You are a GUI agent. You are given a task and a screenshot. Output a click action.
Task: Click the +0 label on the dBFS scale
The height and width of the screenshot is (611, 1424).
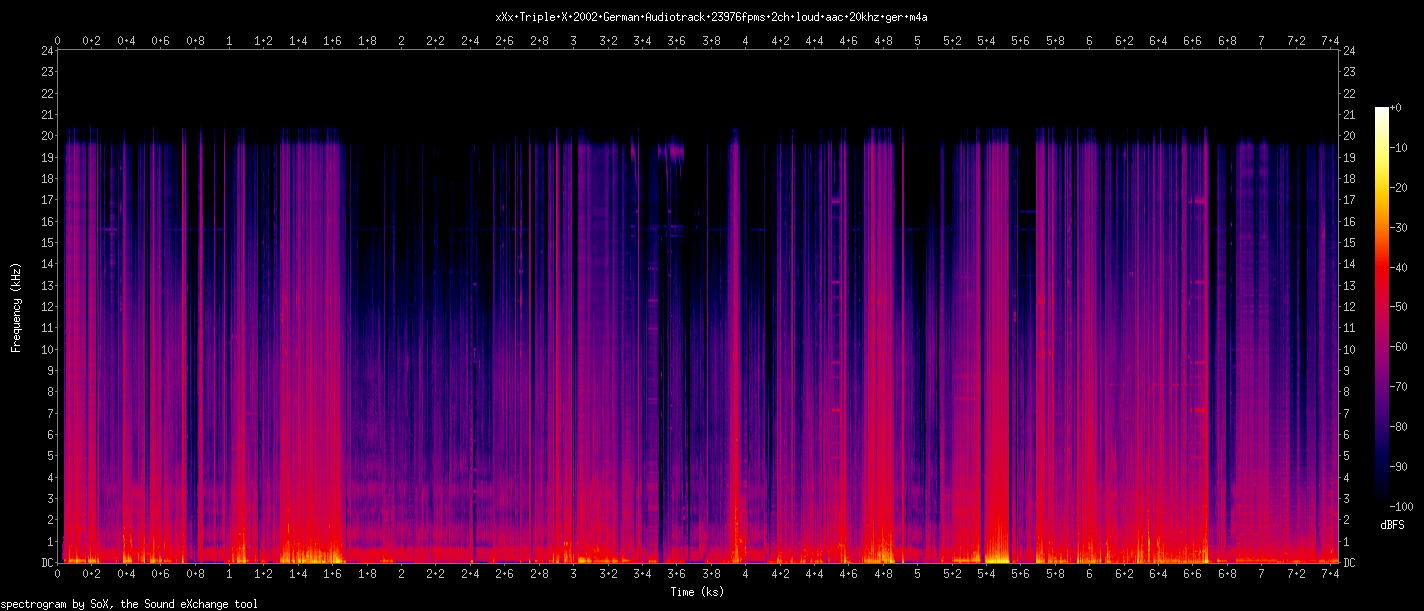(x=1396, y=107)
